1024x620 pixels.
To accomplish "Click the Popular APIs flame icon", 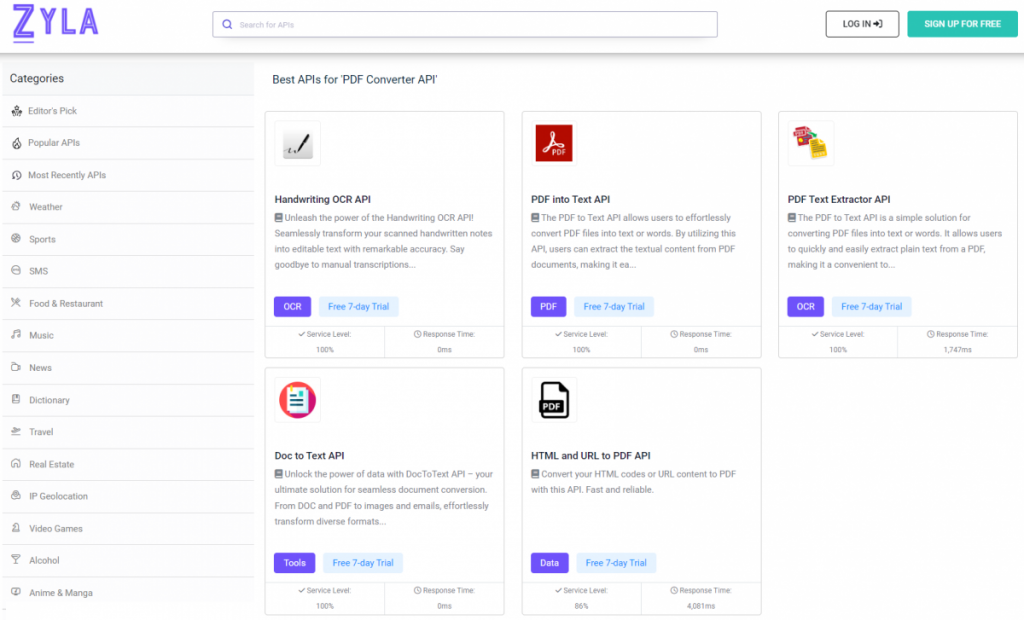I will pyautogui.click(x=16, y=143).
